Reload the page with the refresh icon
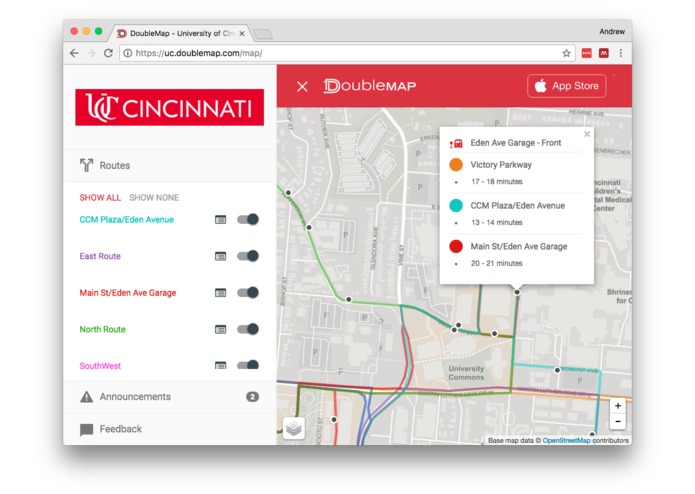Viewport: 695px width, 494px height. (108, 53)
